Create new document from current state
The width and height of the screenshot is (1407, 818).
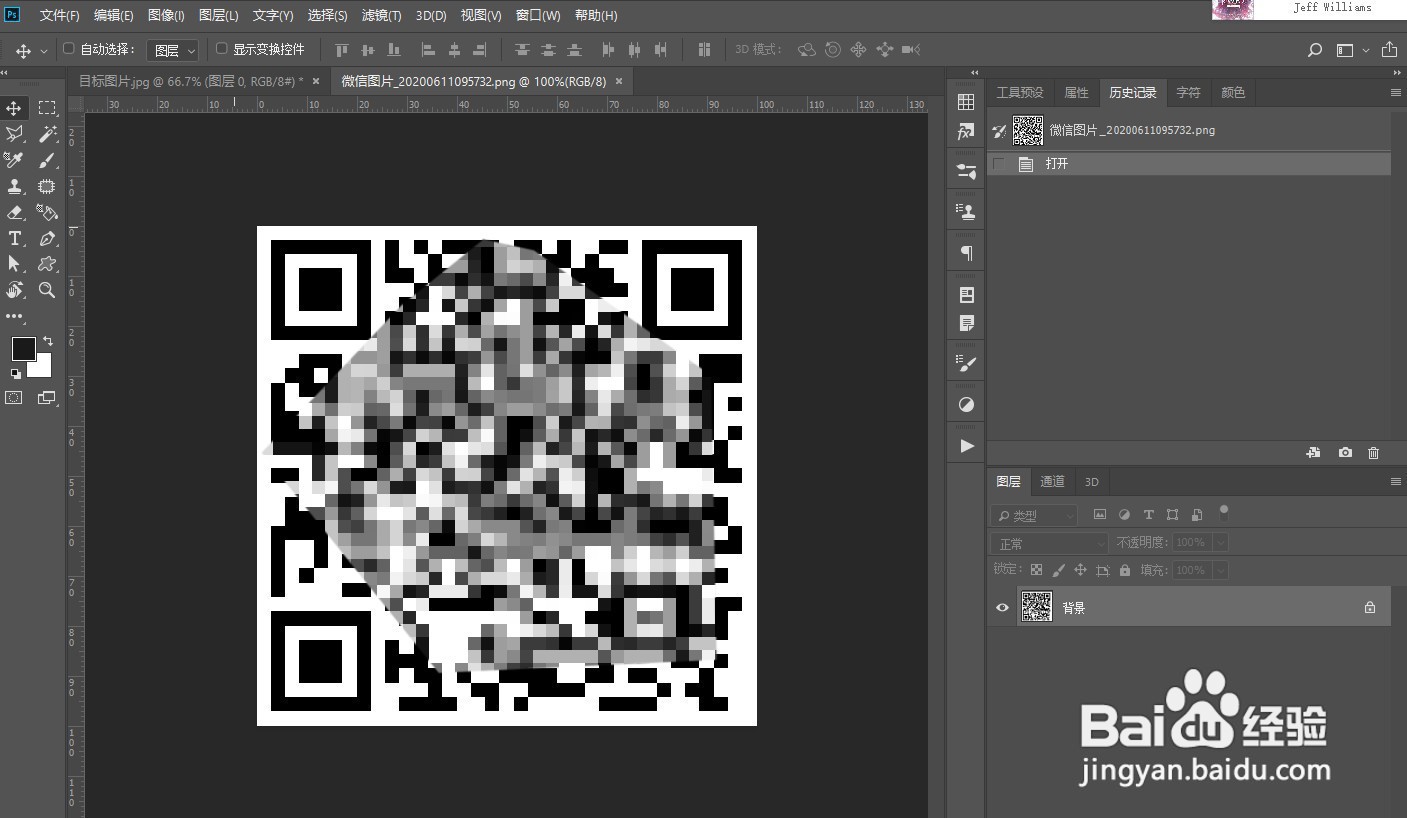(1313, 453)
